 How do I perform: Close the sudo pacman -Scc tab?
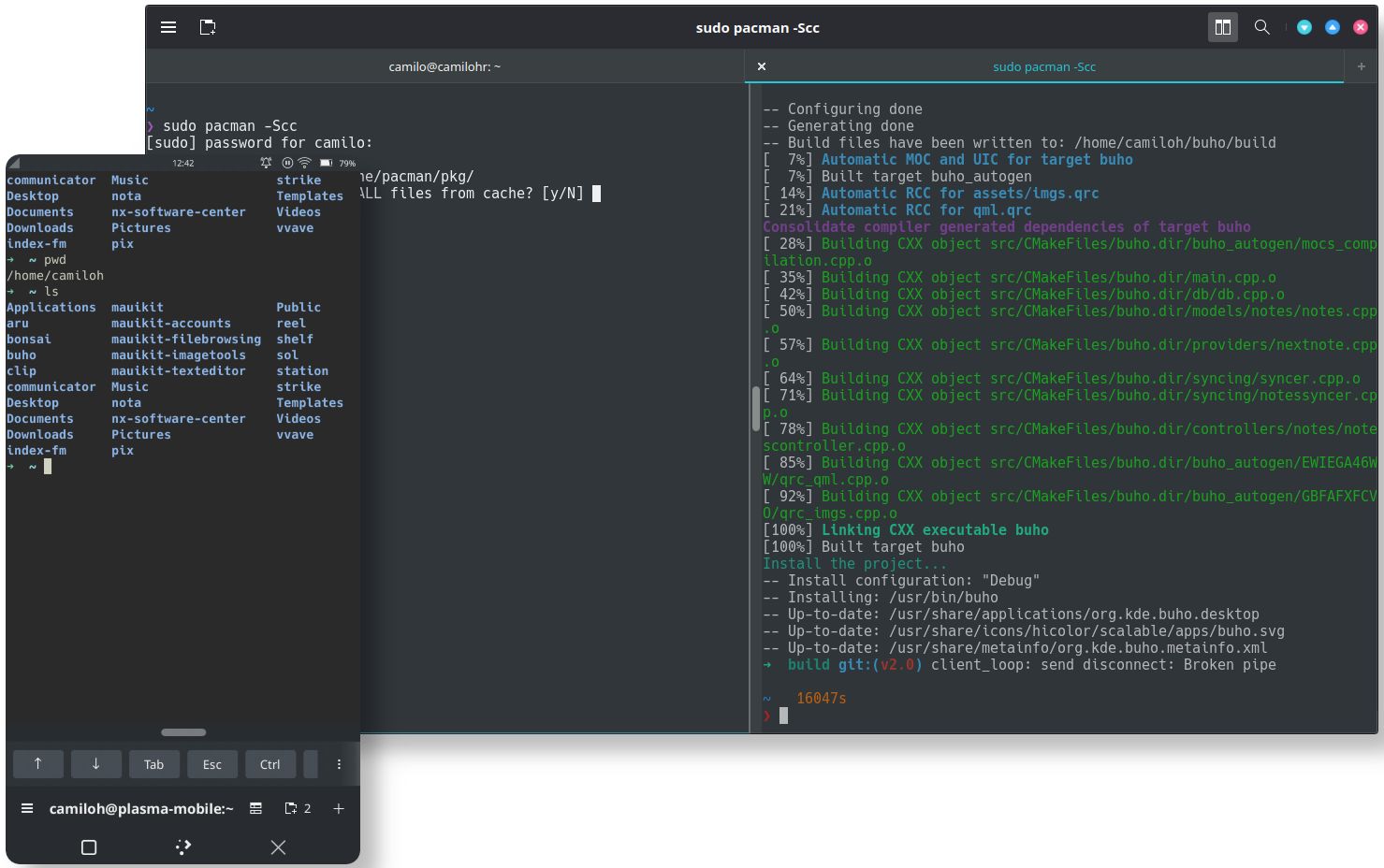point(762,66)
